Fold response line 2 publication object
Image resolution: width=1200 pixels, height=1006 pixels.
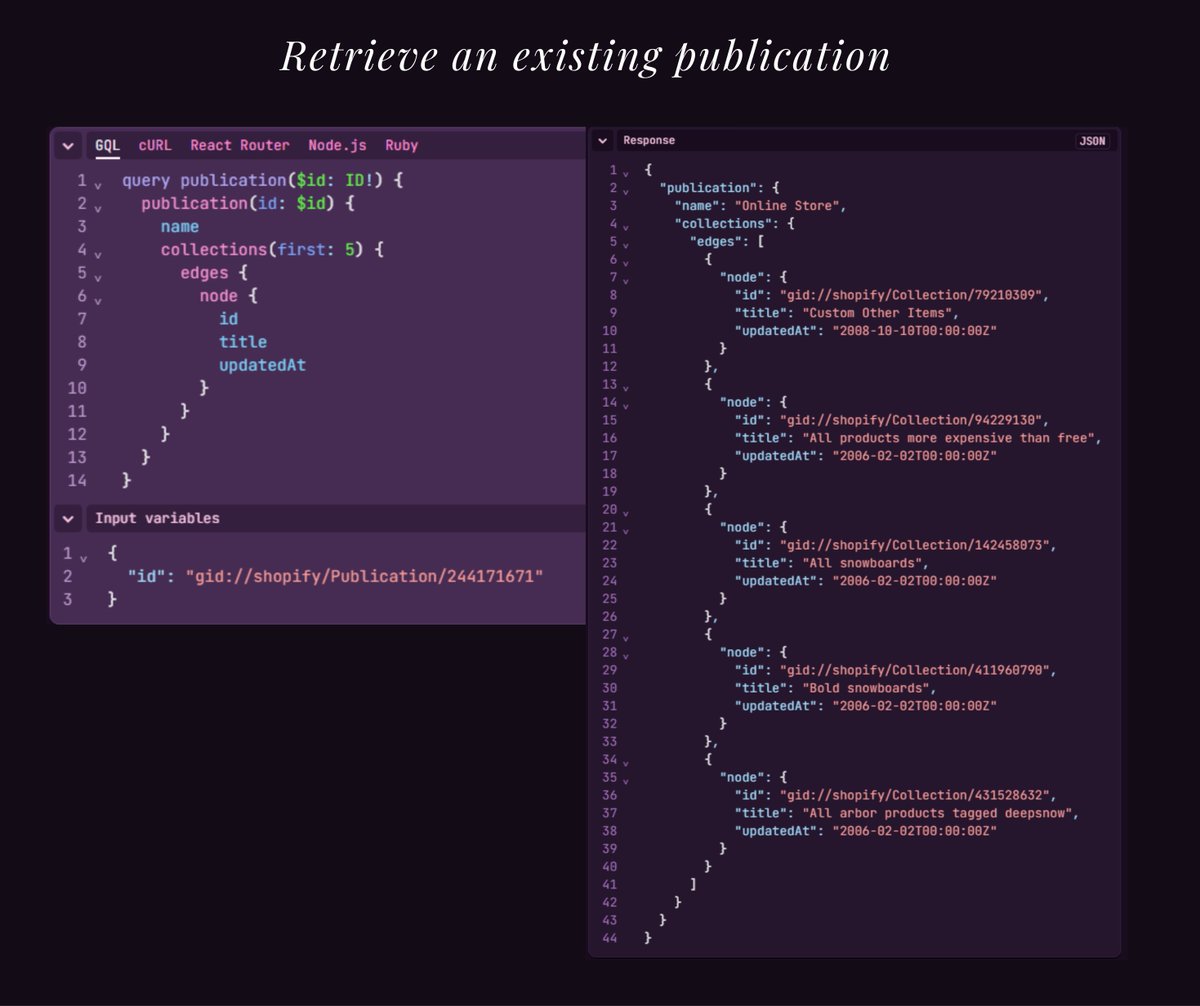coord(626,190)
